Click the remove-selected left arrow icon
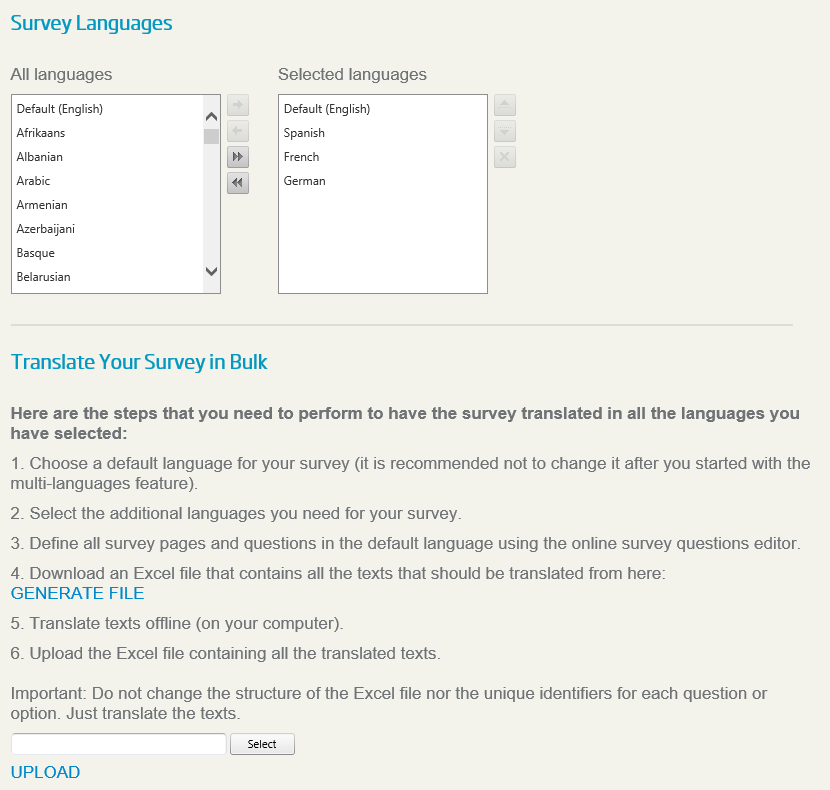Image resolution: width=830 pixels, height=790 pixels. click(x=238, y=131)
